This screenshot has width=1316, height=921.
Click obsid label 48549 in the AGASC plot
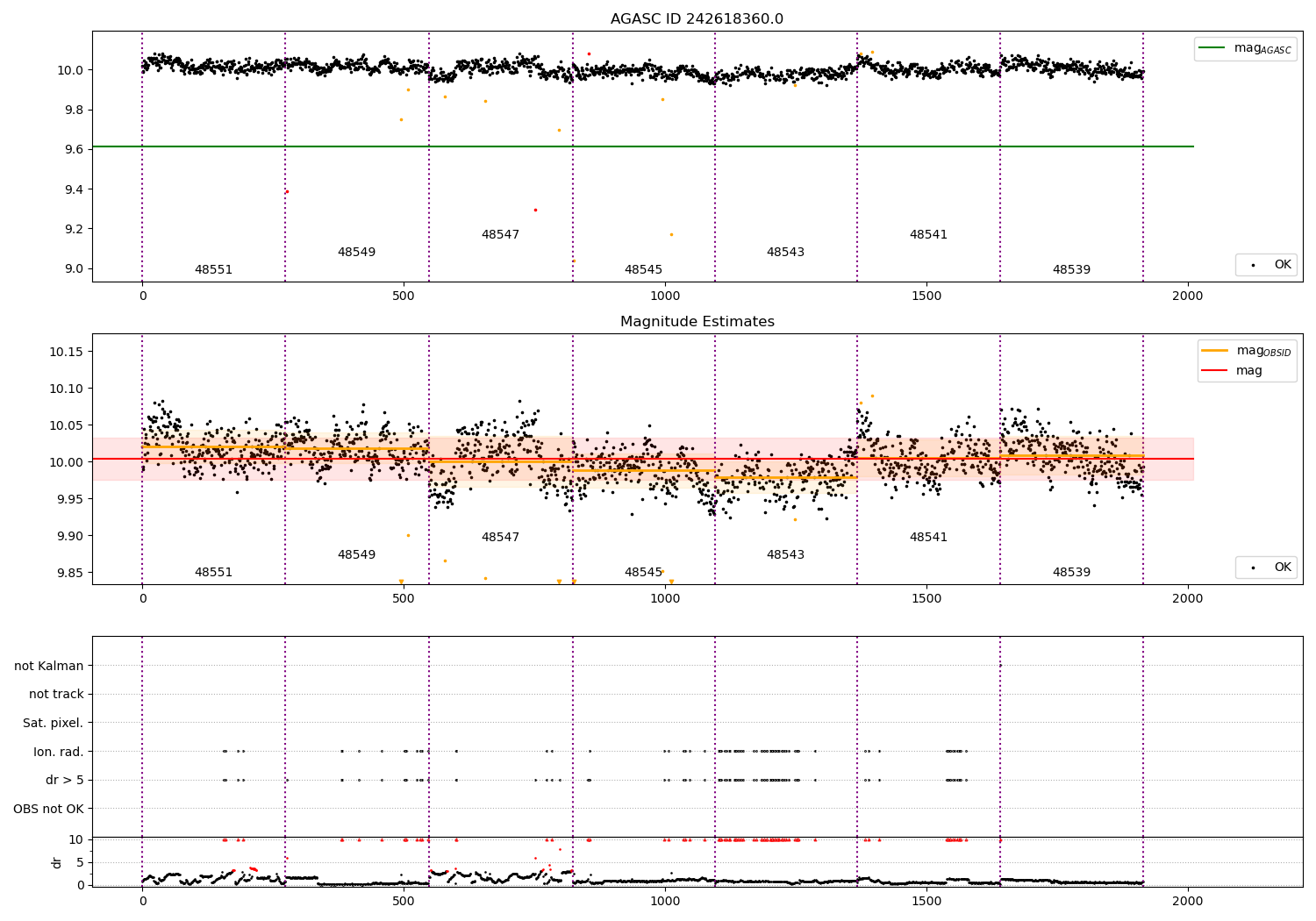356,253
